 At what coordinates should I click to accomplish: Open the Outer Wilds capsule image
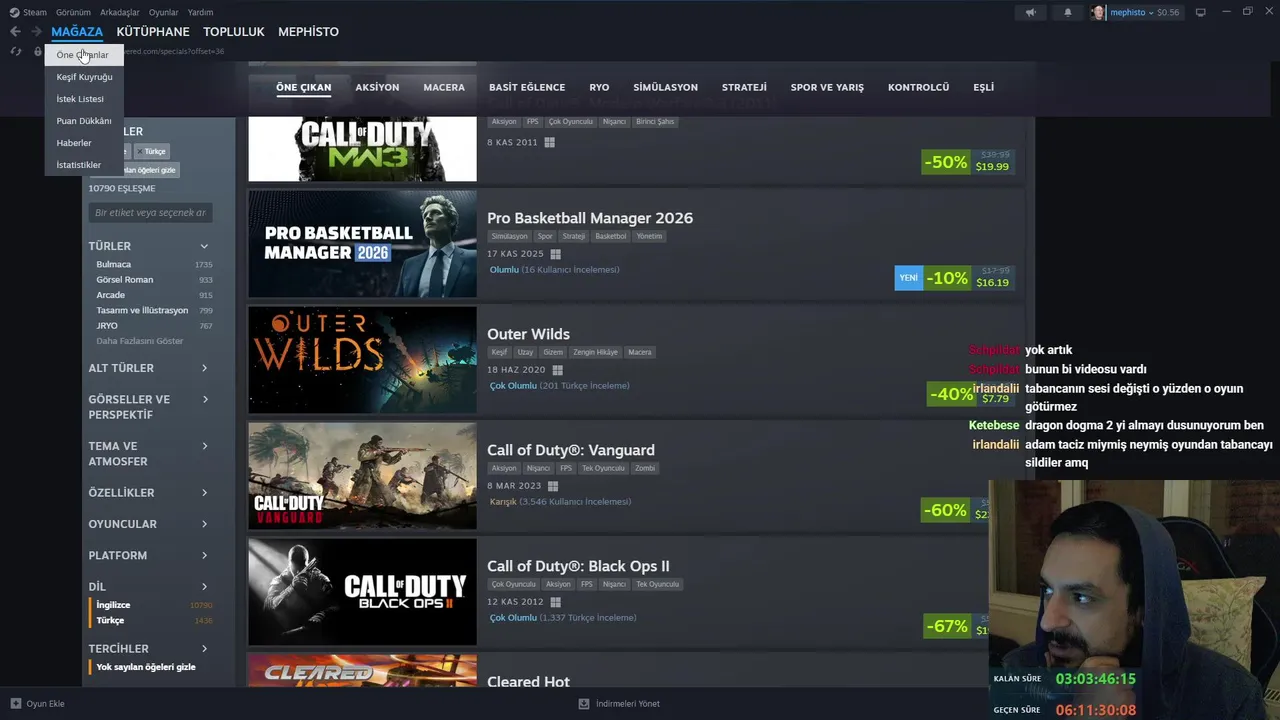tap(363, 360)
